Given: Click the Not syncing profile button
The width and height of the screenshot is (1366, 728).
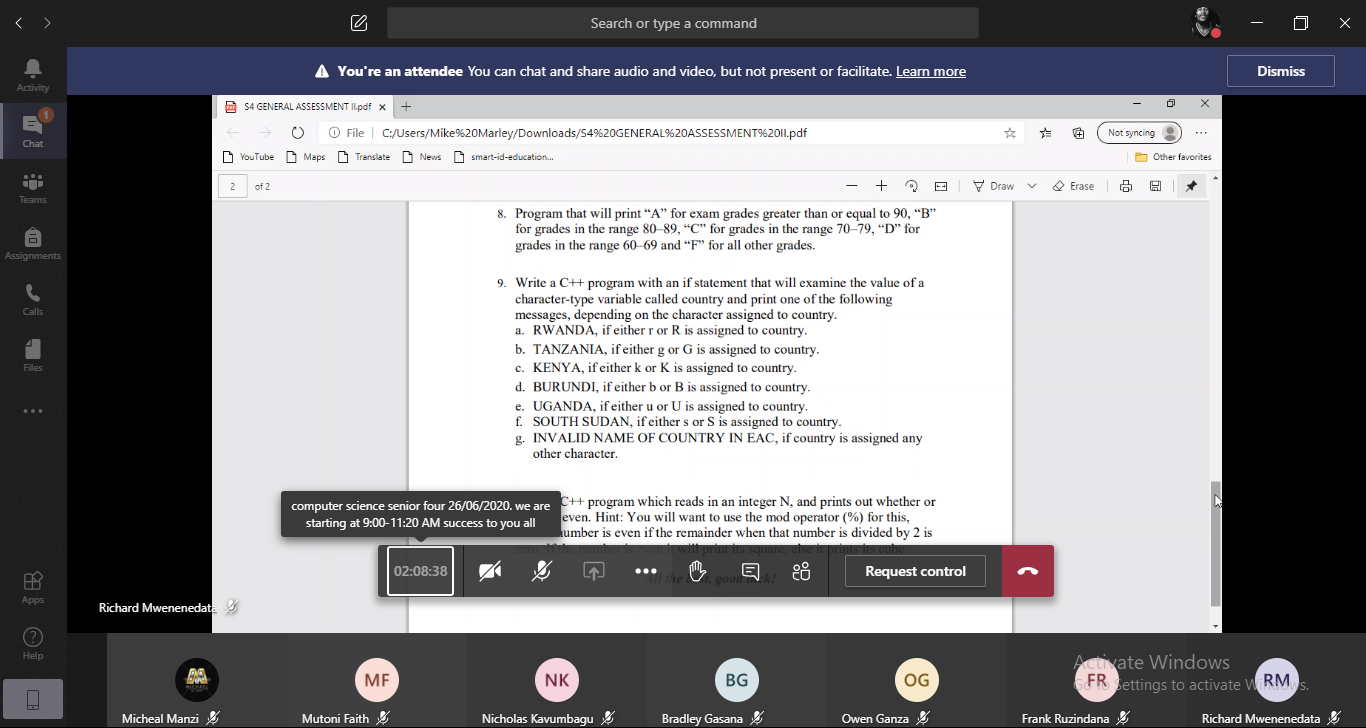Looking at the screenshot, I should [1139, 133].
